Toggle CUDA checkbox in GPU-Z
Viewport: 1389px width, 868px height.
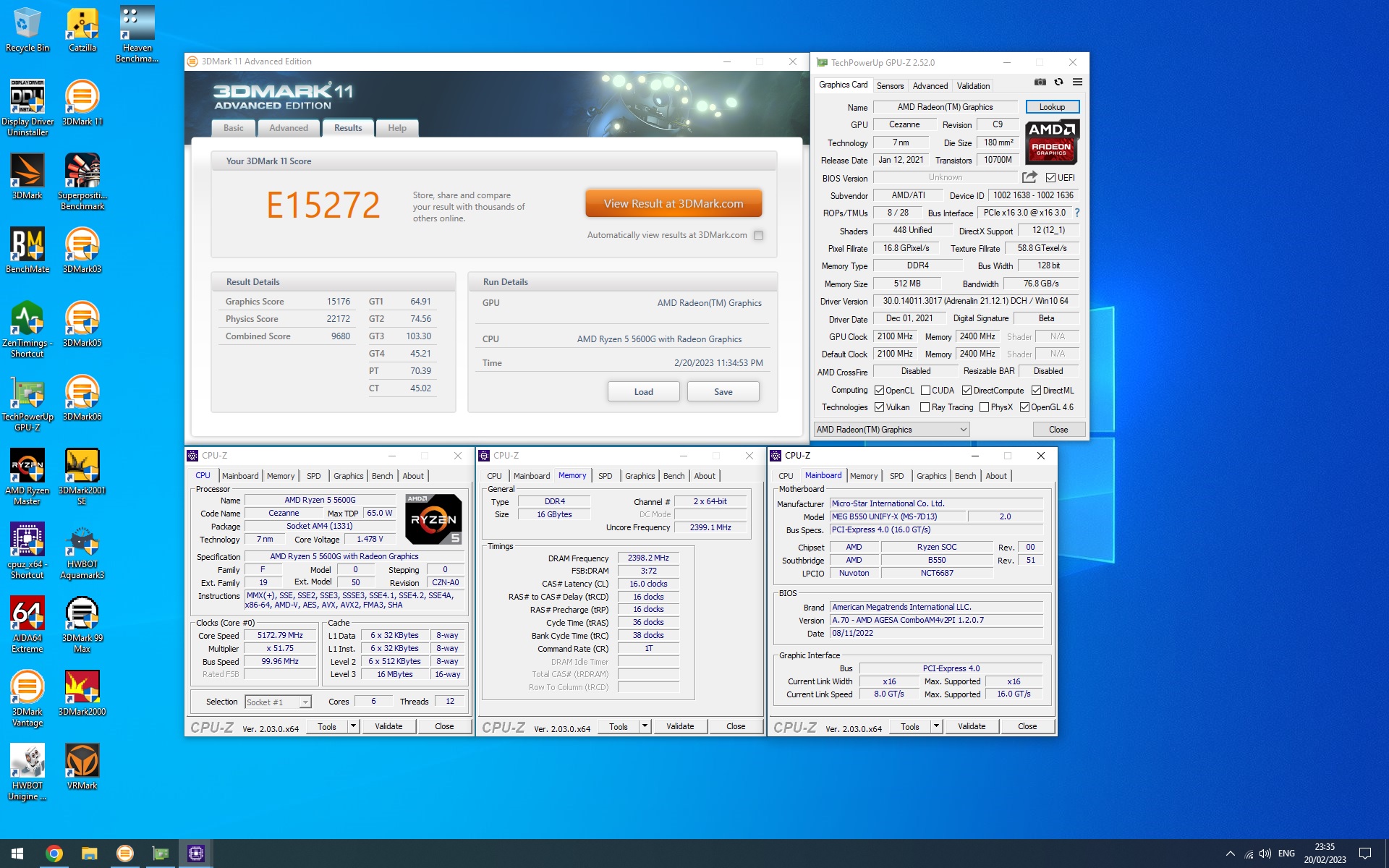coord(925,391)
